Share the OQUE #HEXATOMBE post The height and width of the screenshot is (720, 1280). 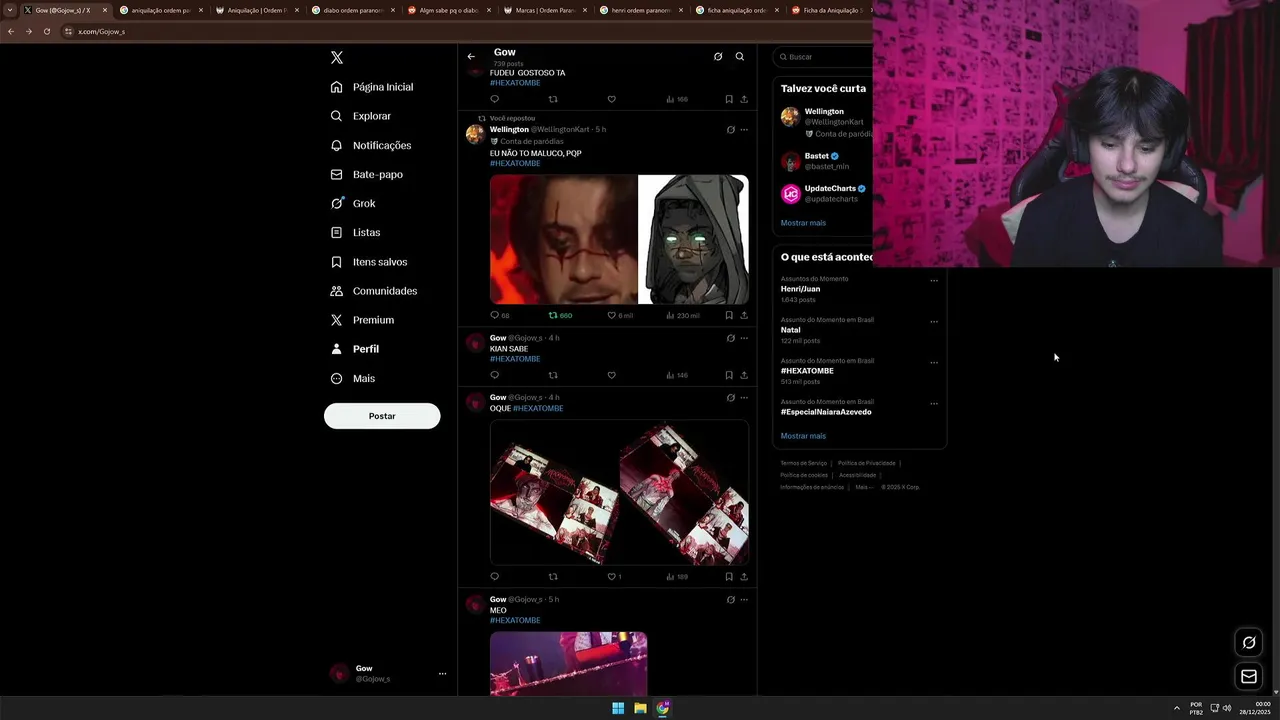pyautogui.click(x=744, y=576)
